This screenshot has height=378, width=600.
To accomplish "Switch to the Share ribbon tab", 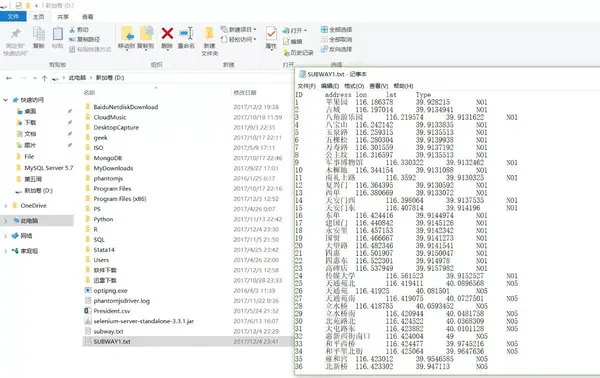I will (x=63, y=17).
